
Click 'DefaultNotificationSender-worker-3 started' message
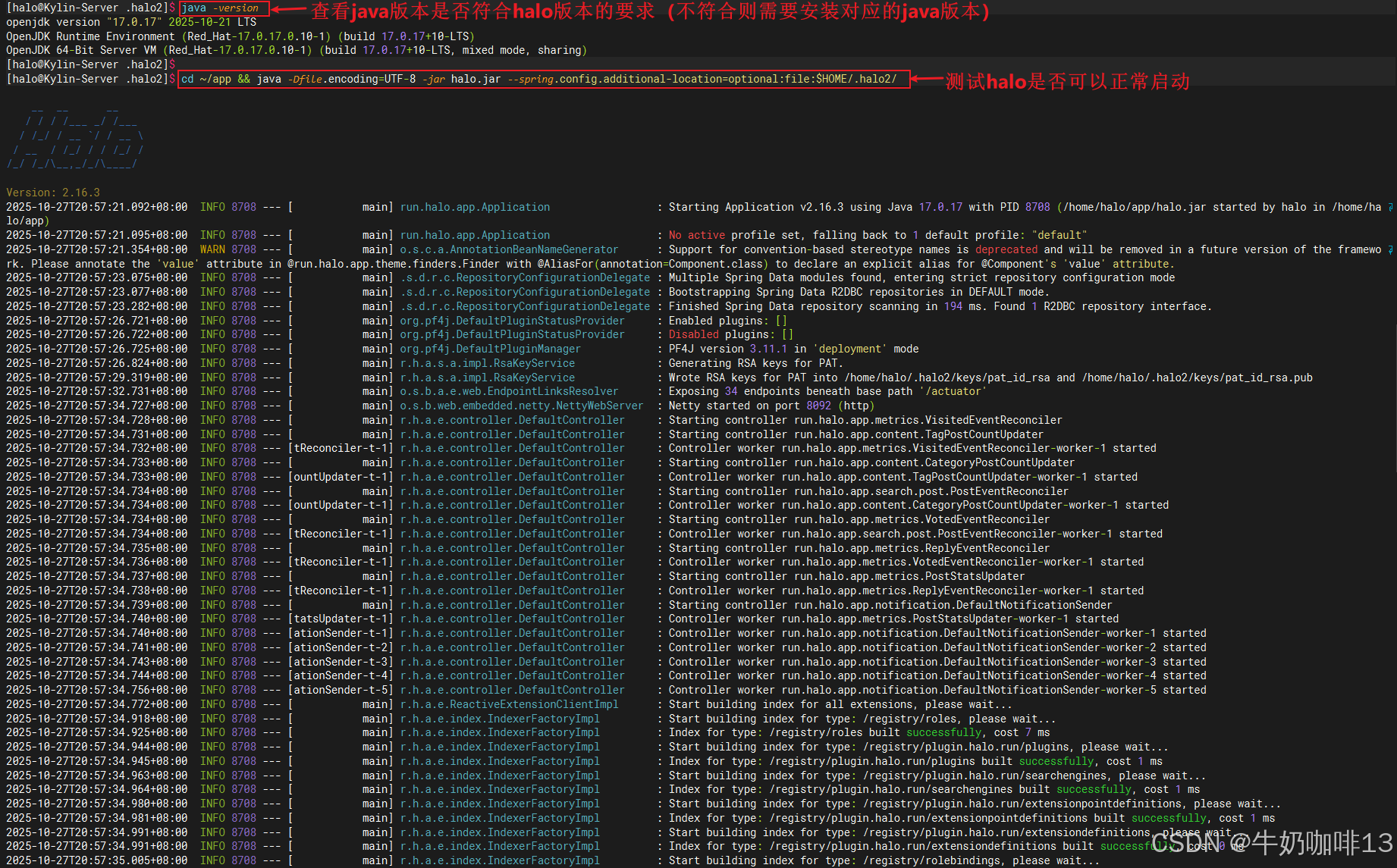click(937, 662)
